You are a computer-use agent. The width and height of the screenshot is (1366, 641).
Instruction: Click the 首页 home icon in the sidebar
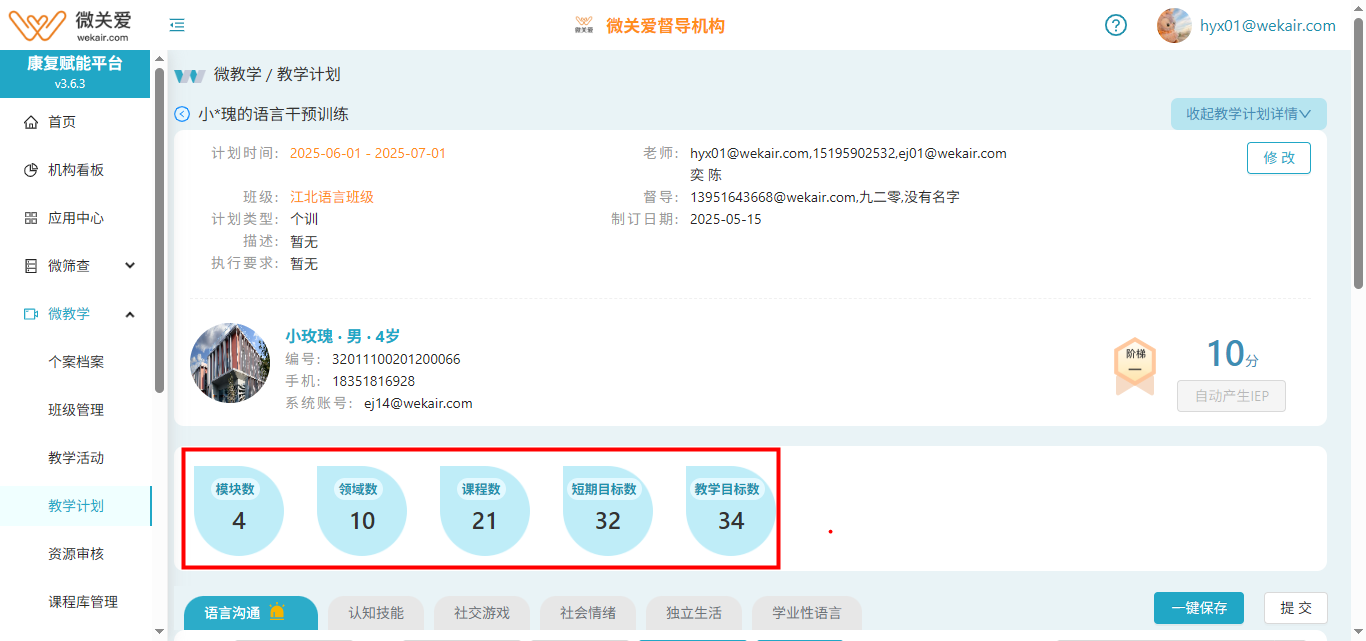[x=31, y=122]
